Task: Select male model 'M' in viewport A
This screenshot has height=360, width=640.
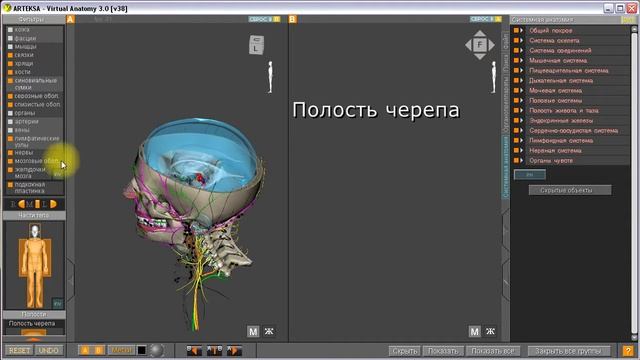Action: click(x=253, y=331)
